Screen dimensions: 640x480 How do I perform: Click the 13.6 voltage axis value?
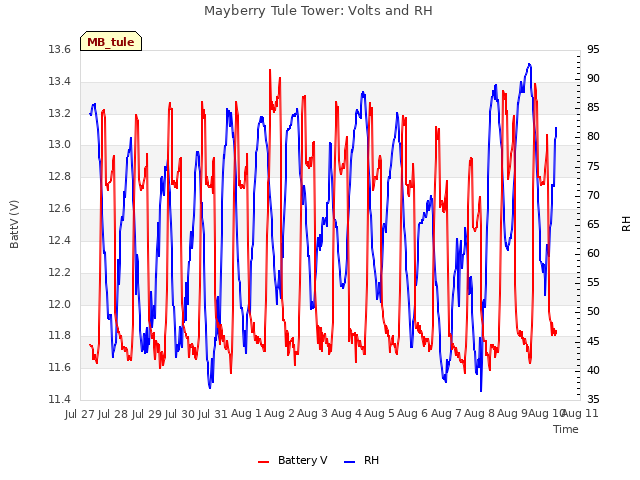click(x=60, y=49)
